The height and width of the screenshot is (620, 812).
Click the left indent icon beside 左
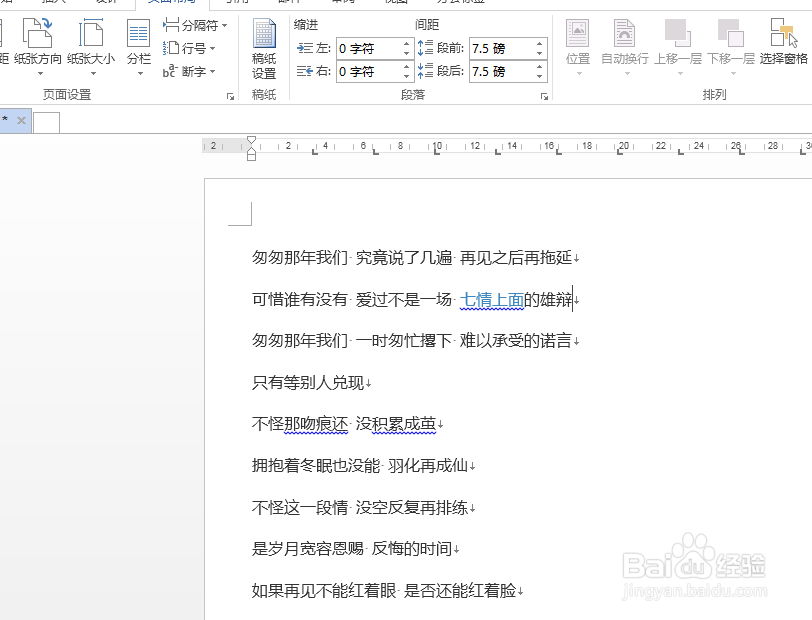tap(304, 48)
